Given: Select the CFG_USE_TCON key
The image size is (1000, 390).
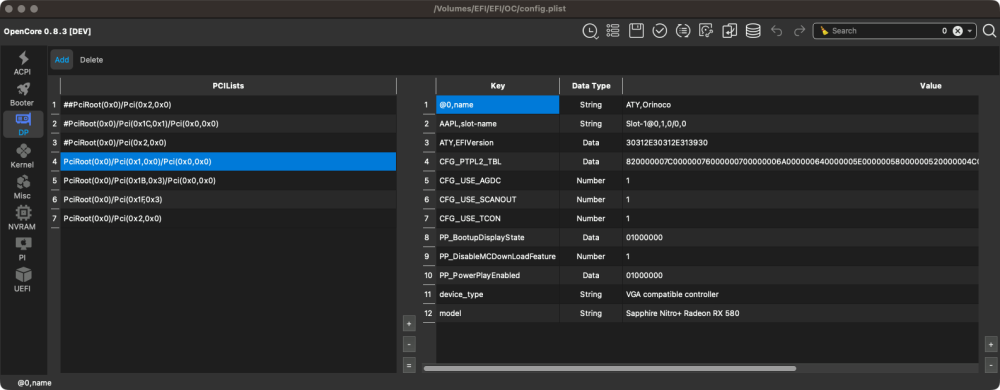Looking at the screenshot, I should (x=497, y=219).
